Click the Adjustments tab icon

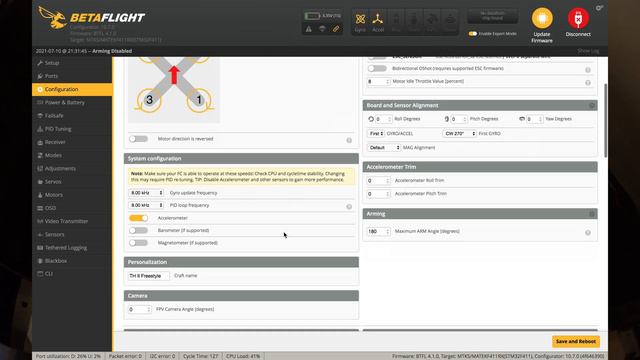point(40,168)
